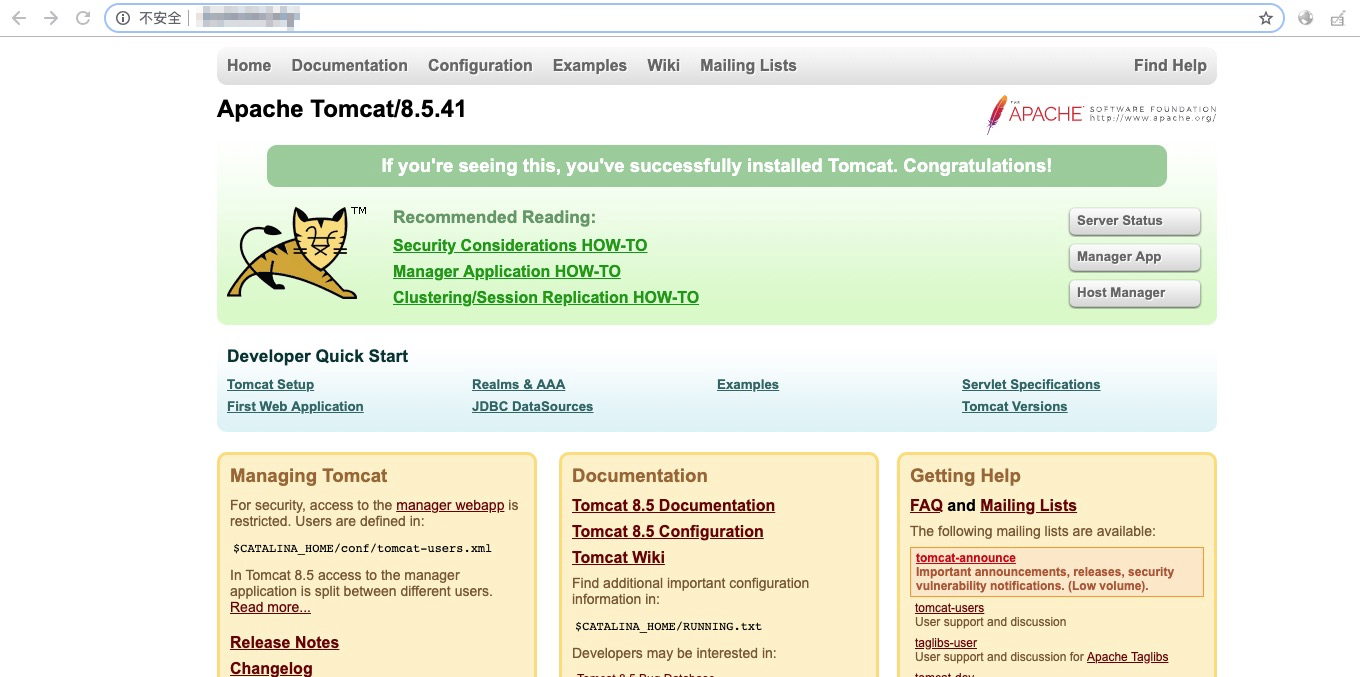Open Clustering/Session Replication HOW-TO link
Screen dimensions: 1360x677
546,298
